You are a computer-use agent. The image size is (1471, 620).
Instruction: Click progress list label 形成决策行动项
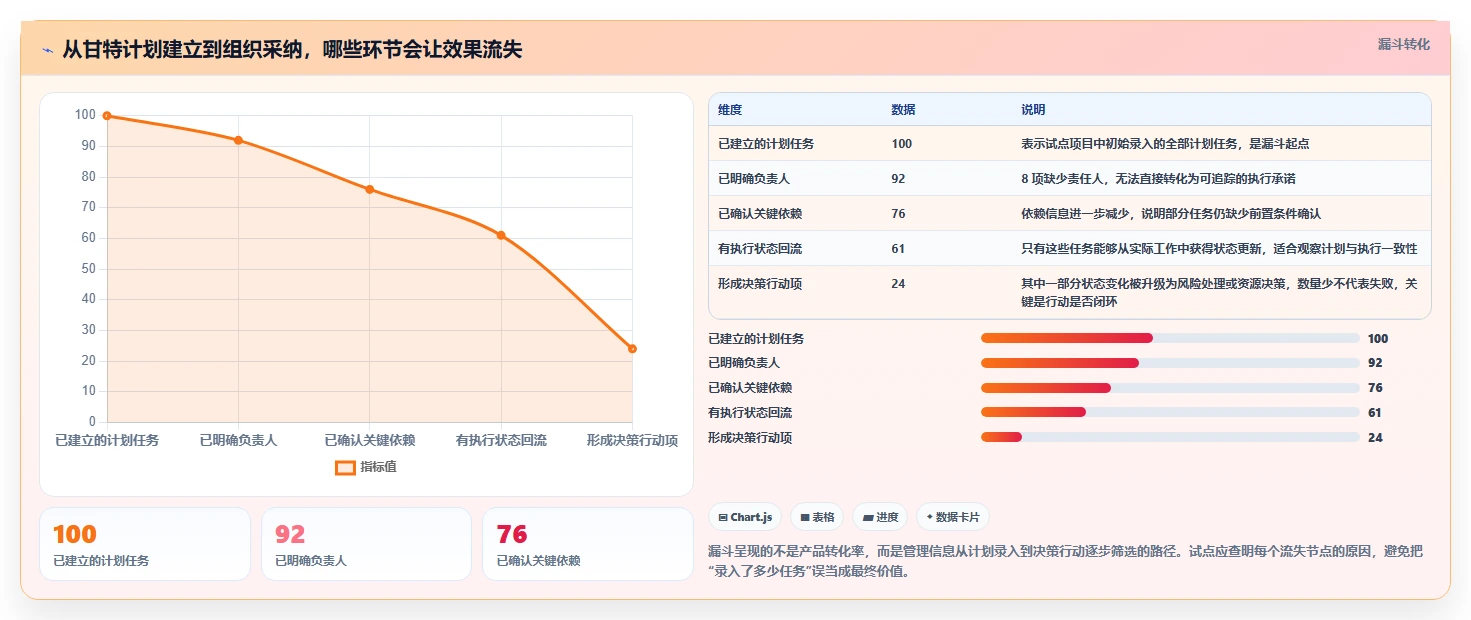click(750, 438)
